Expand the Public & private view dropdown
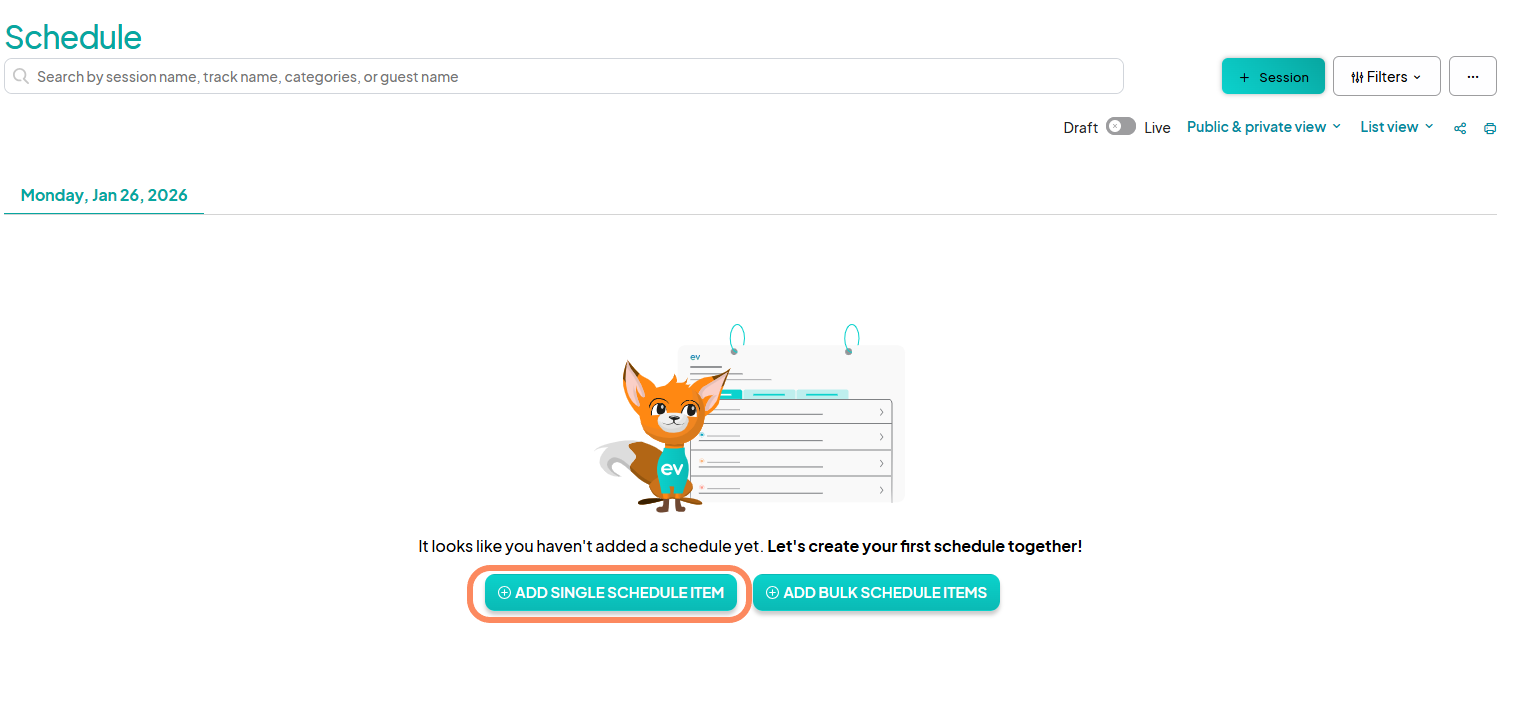This screenshot has width=1524, height=718. point(1263,127)
